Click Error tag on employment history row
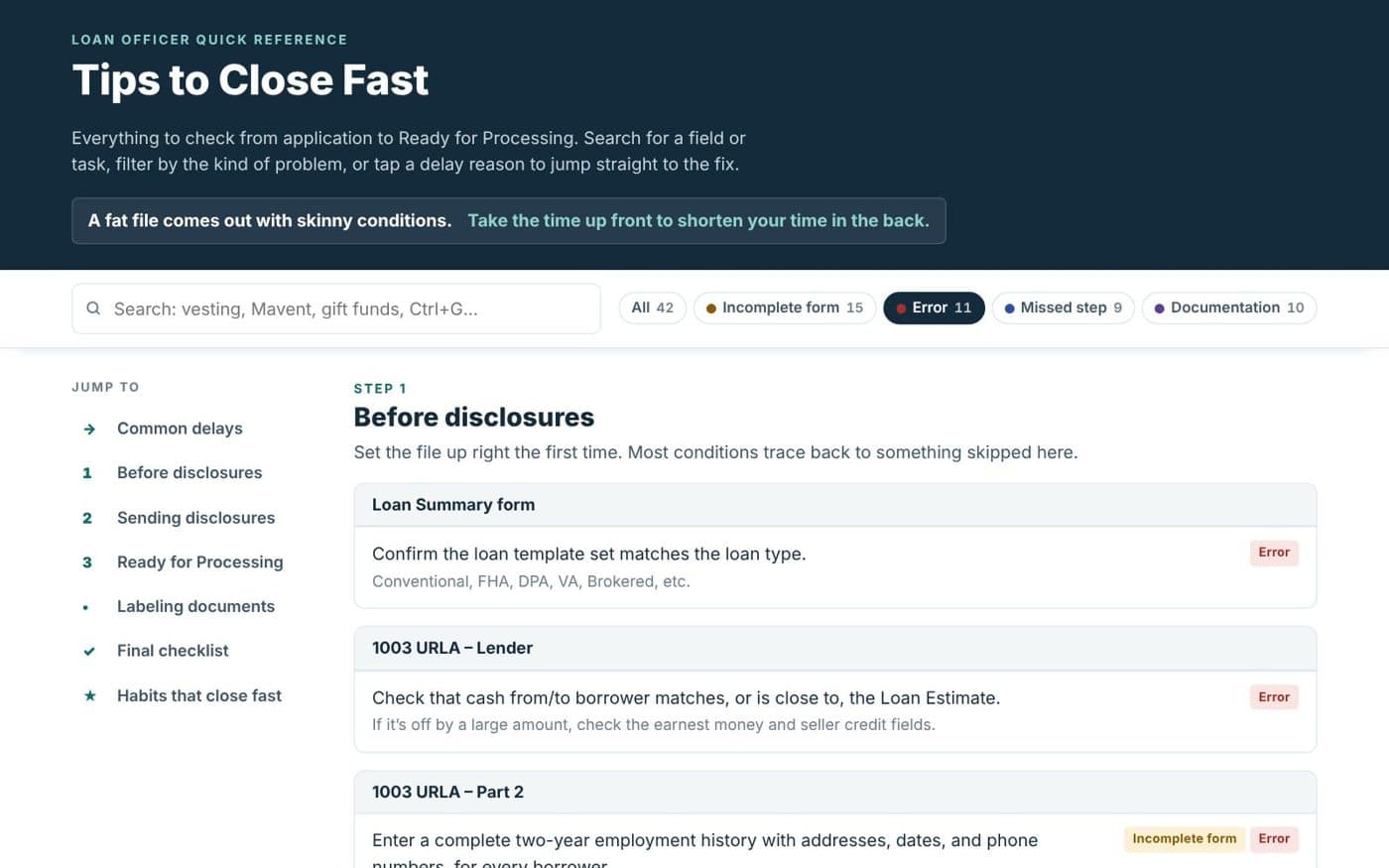Image resolution: width=1389 pixels, height=868 pixels. [x=1274, y=839]
